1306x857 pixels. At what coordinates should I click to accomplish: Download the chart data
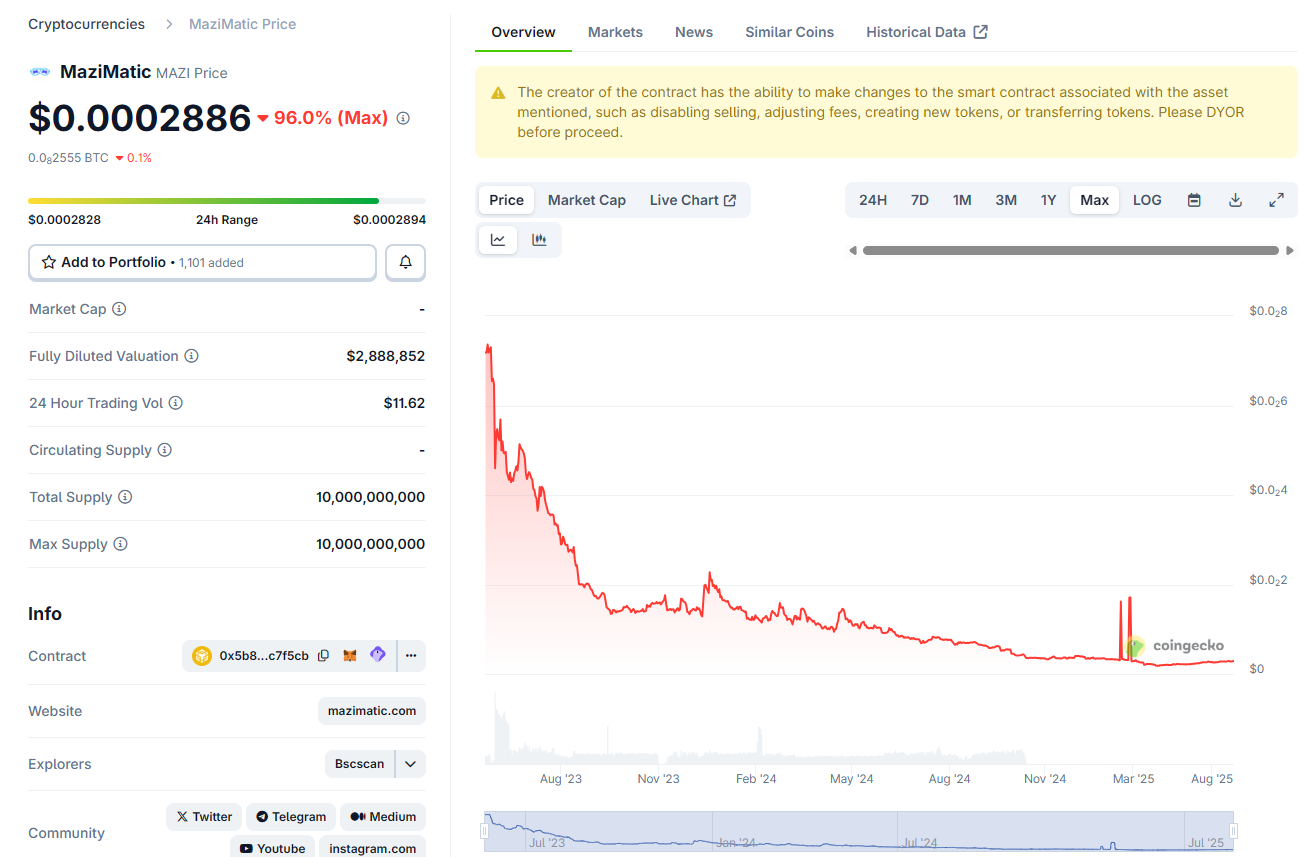point(1235,200)
